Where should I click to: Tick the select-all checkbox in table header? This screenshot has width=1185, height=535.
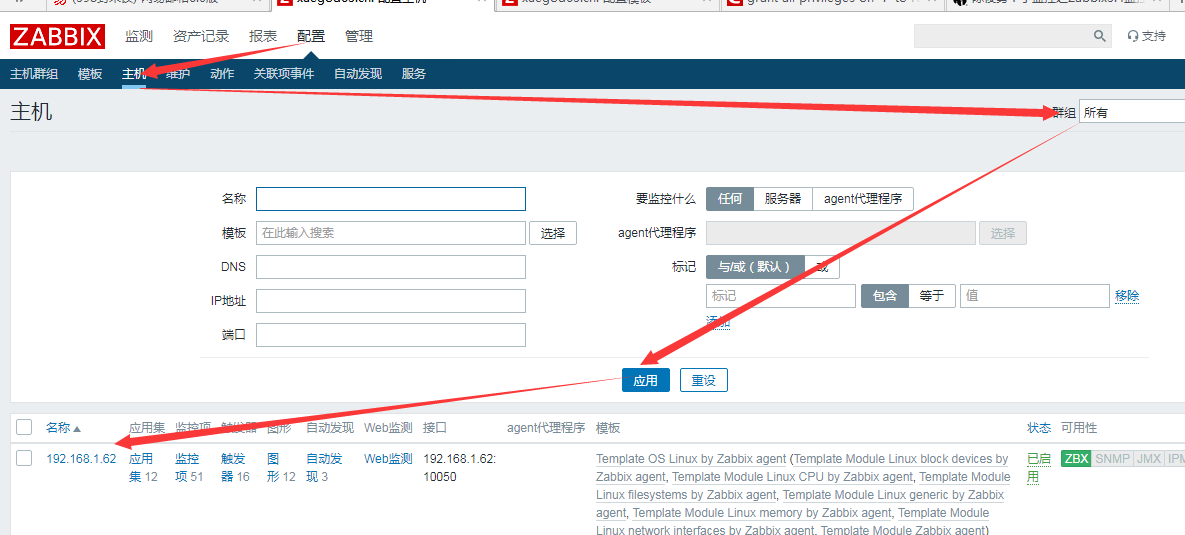24,427
